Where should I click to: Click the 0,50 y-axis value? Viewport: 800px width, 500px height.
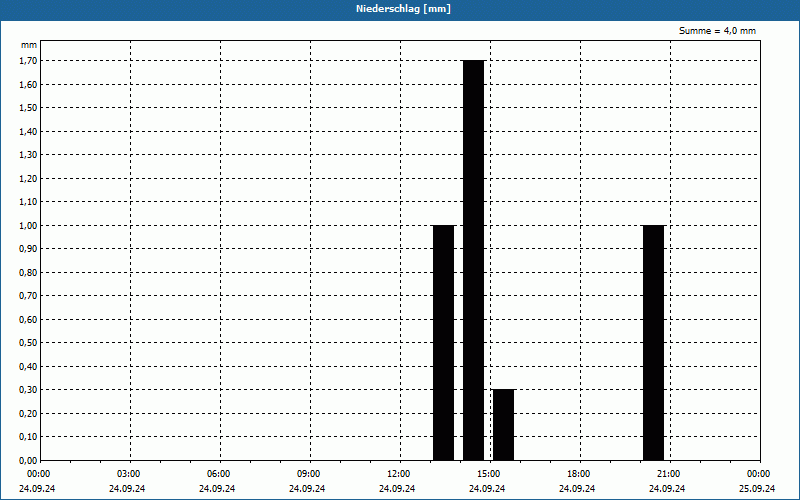(28, 342)
